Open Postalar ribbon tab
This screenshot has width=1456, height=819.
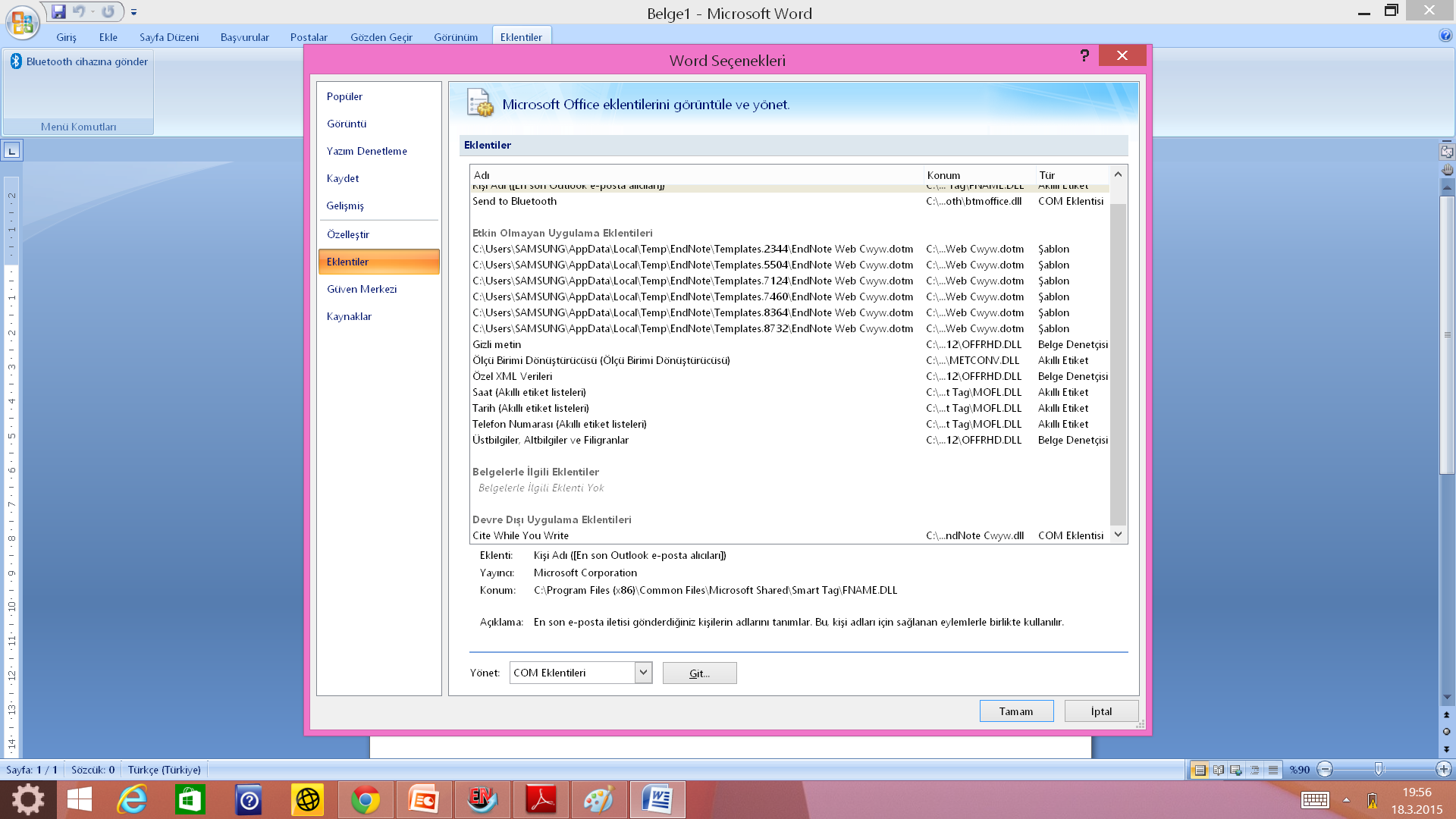tap(309, 37)
